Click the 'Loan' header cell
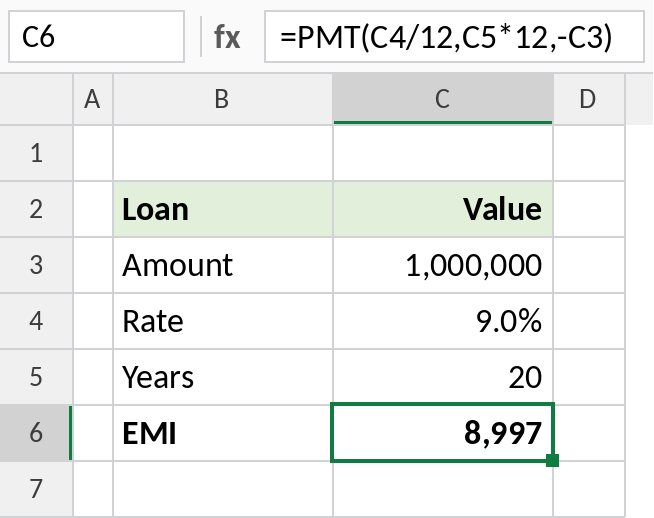Screen dimensions: 654x518 [223, 209]
